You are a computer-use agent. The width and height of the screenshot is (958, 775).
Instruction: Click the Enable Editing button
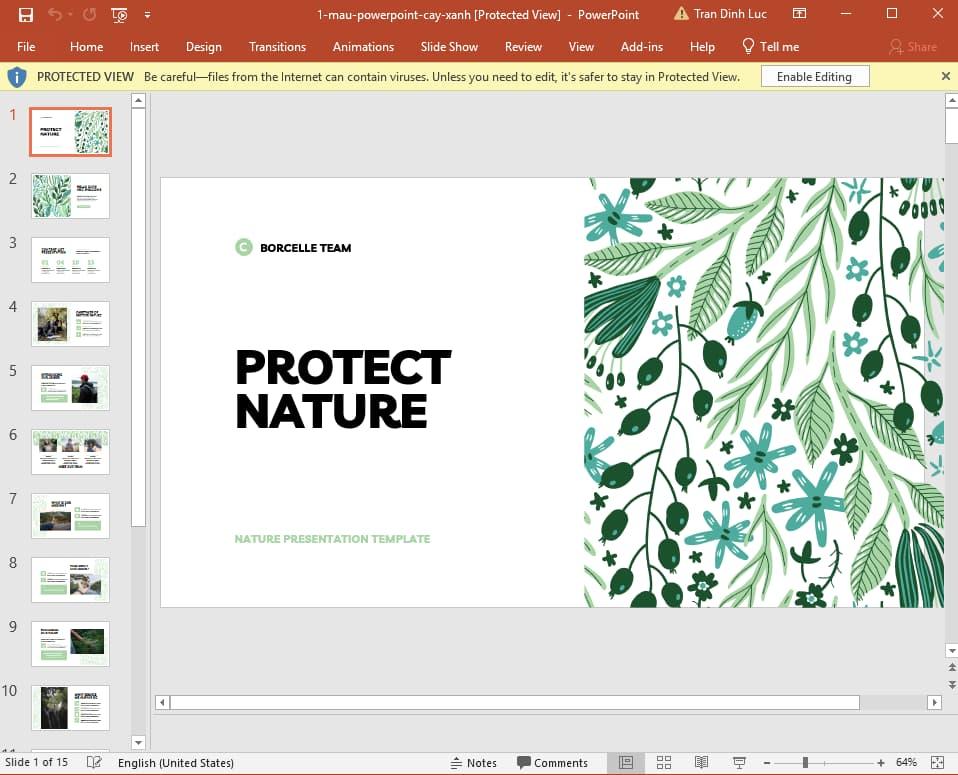pos(813,75)
